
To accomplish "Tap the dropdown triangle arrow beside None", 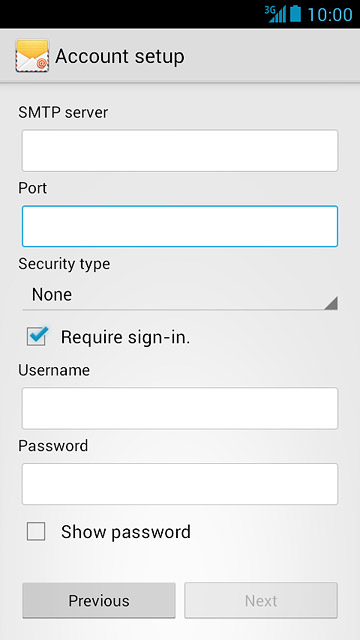I will [x=331, y=303].
